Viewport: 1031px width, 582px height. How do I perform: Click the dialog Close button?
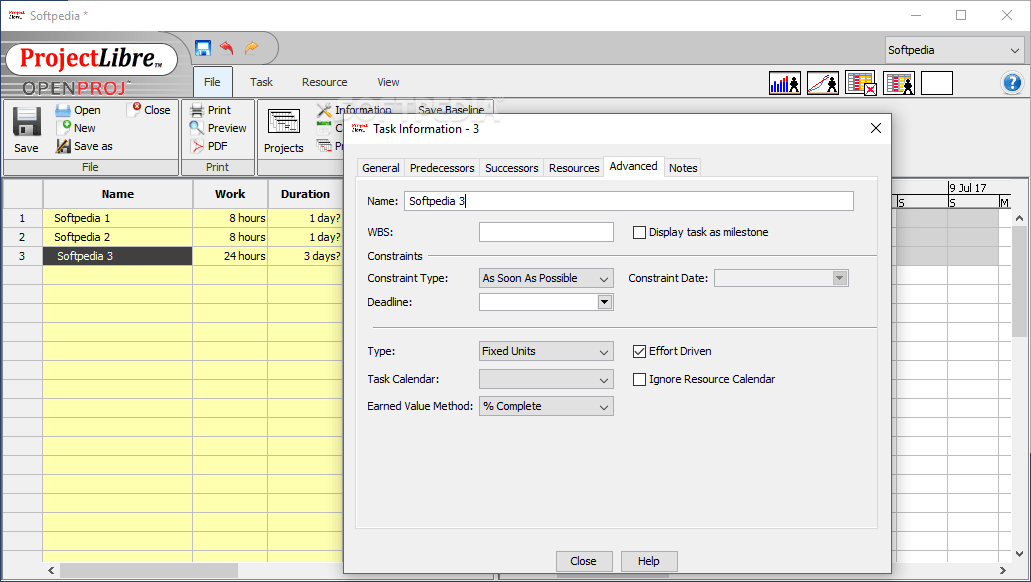(584, 561)
